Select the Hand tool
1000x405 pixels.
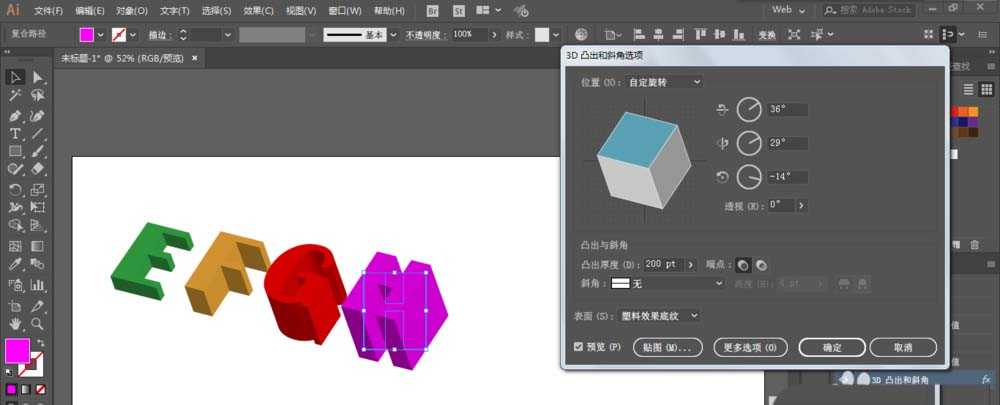(16, 324)
